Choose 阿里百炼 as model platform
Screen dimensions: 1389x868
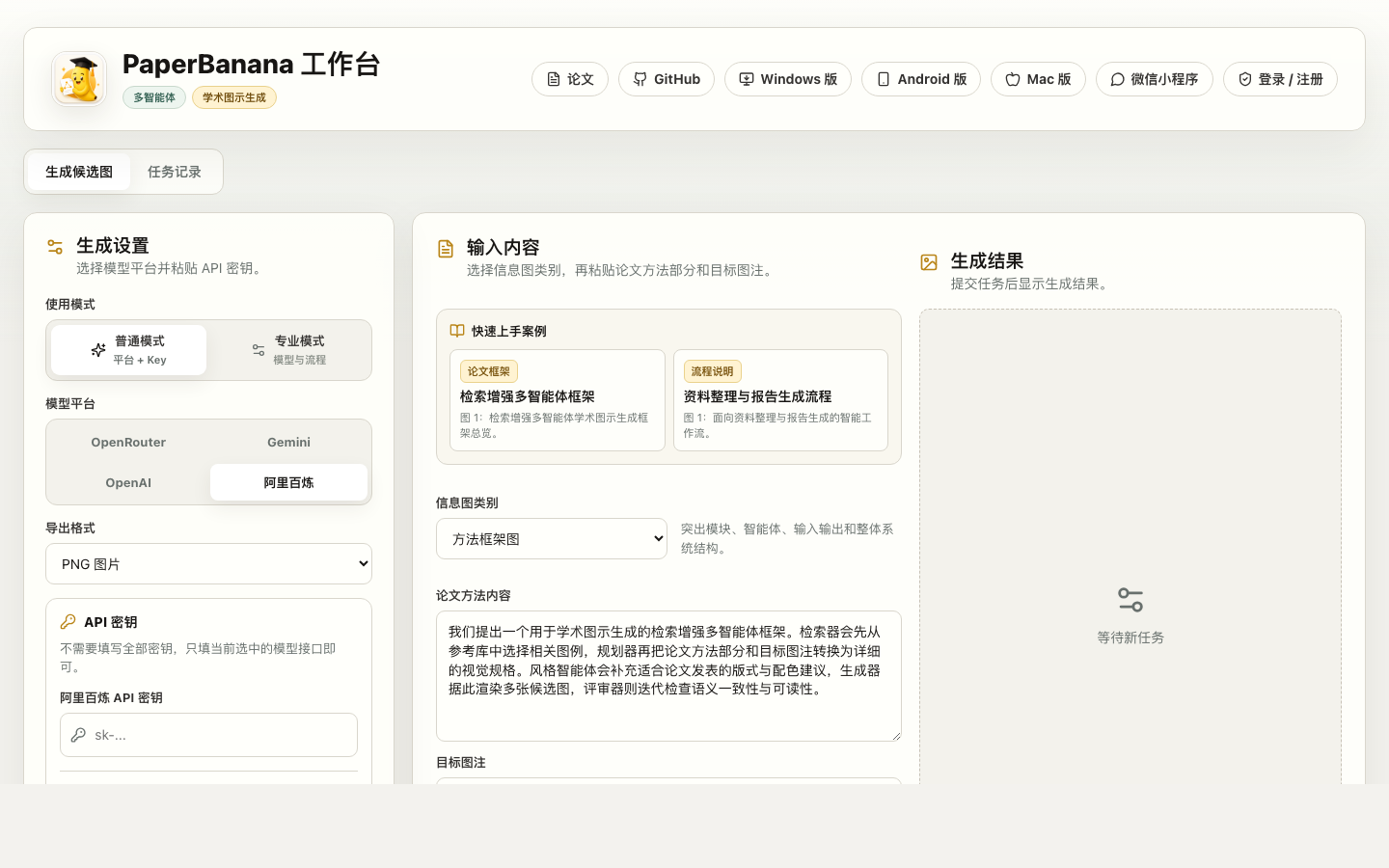(x=288, y=482)
